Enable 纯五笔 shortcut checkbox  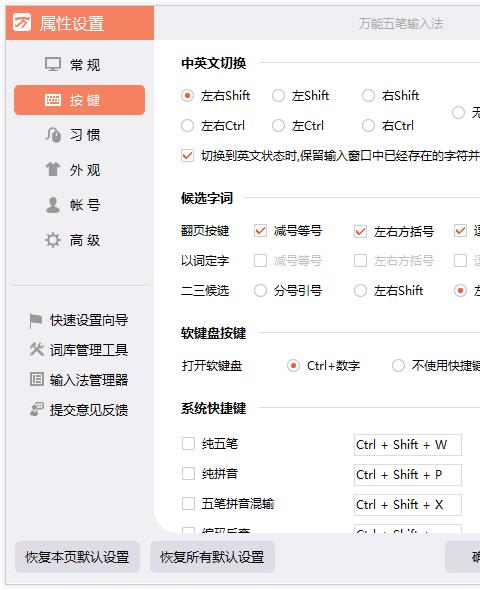188,443
